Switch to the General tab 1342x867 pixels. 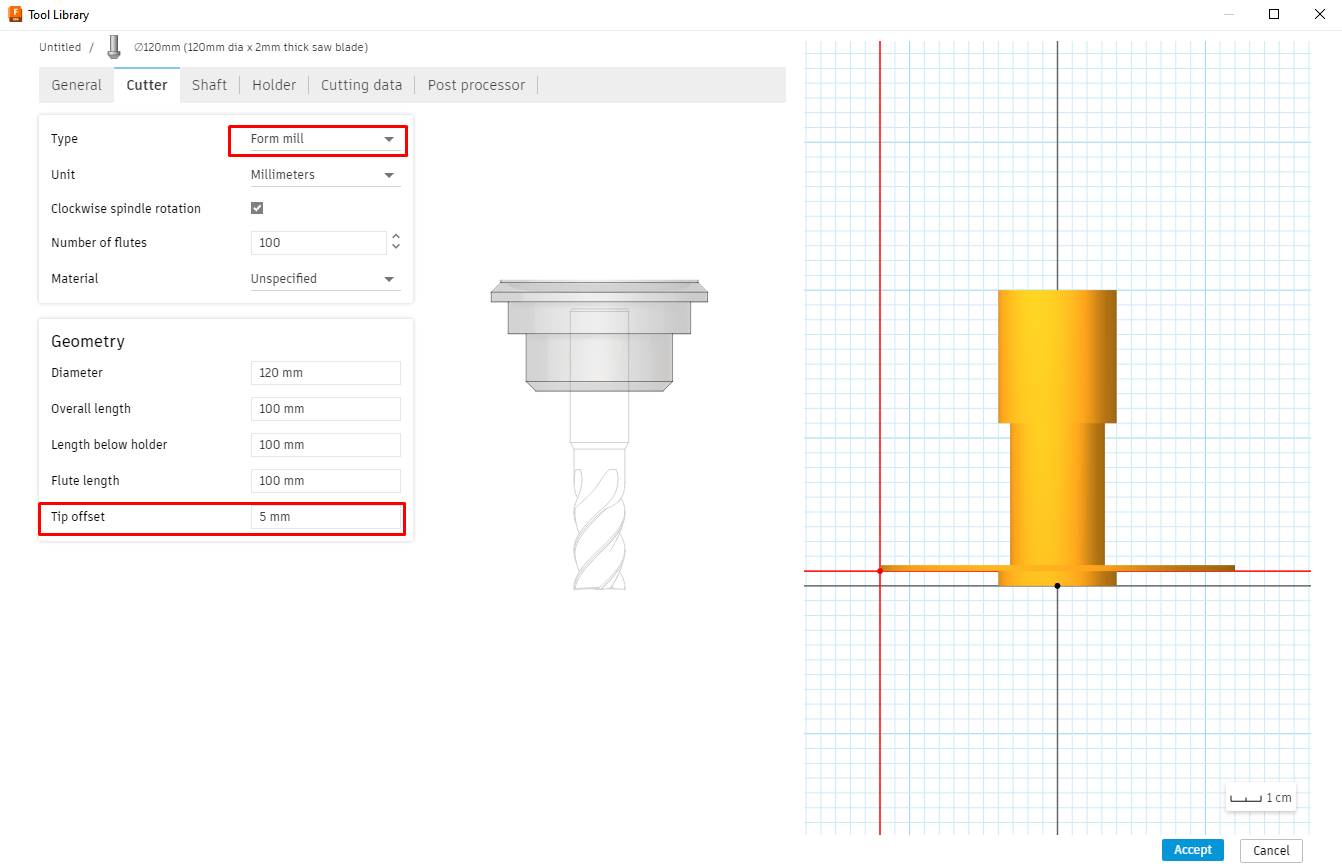point(76,84)
